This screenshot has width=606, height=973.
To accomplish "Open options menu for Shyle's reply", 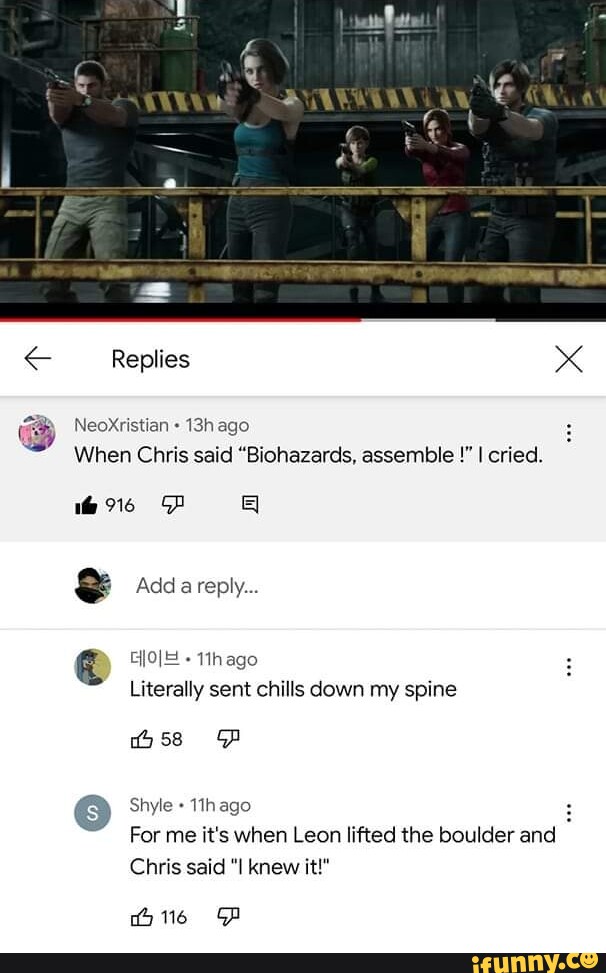I will [568, 813].
